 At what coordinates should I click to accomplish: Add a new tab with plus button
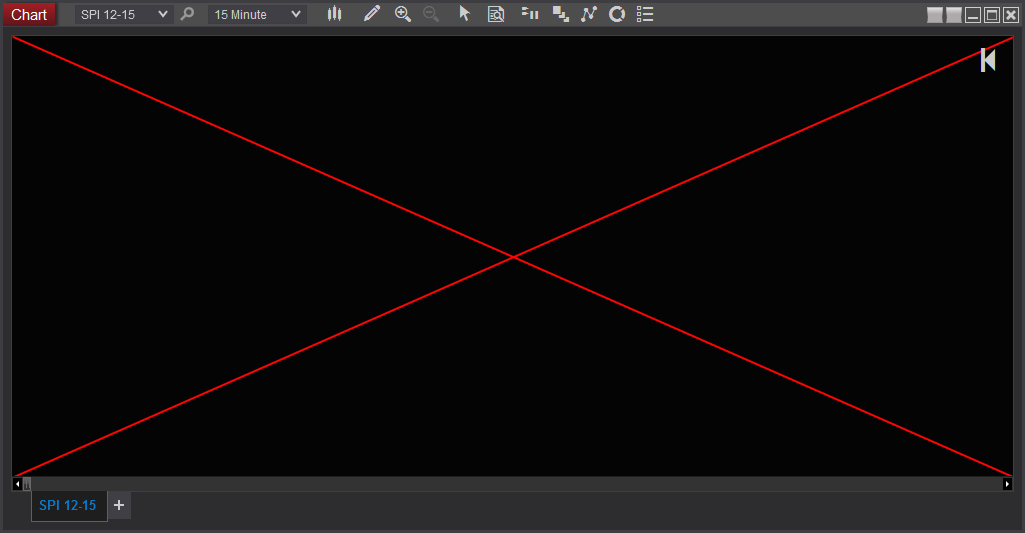click(119, 506)
